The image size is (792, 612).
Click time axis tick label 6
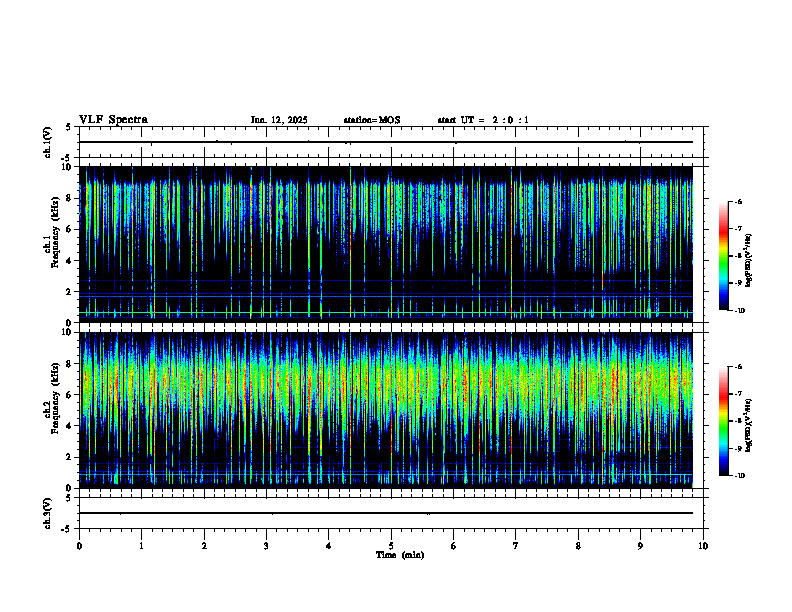[453, 546]
